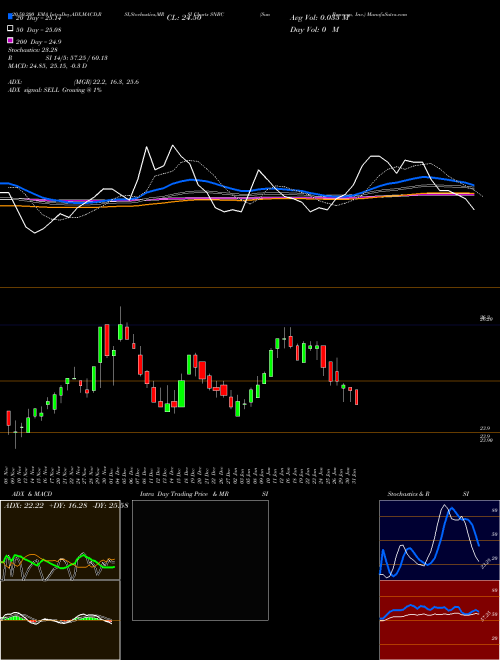Click the blue 20 Day legend square

click(x=10, y=17)
